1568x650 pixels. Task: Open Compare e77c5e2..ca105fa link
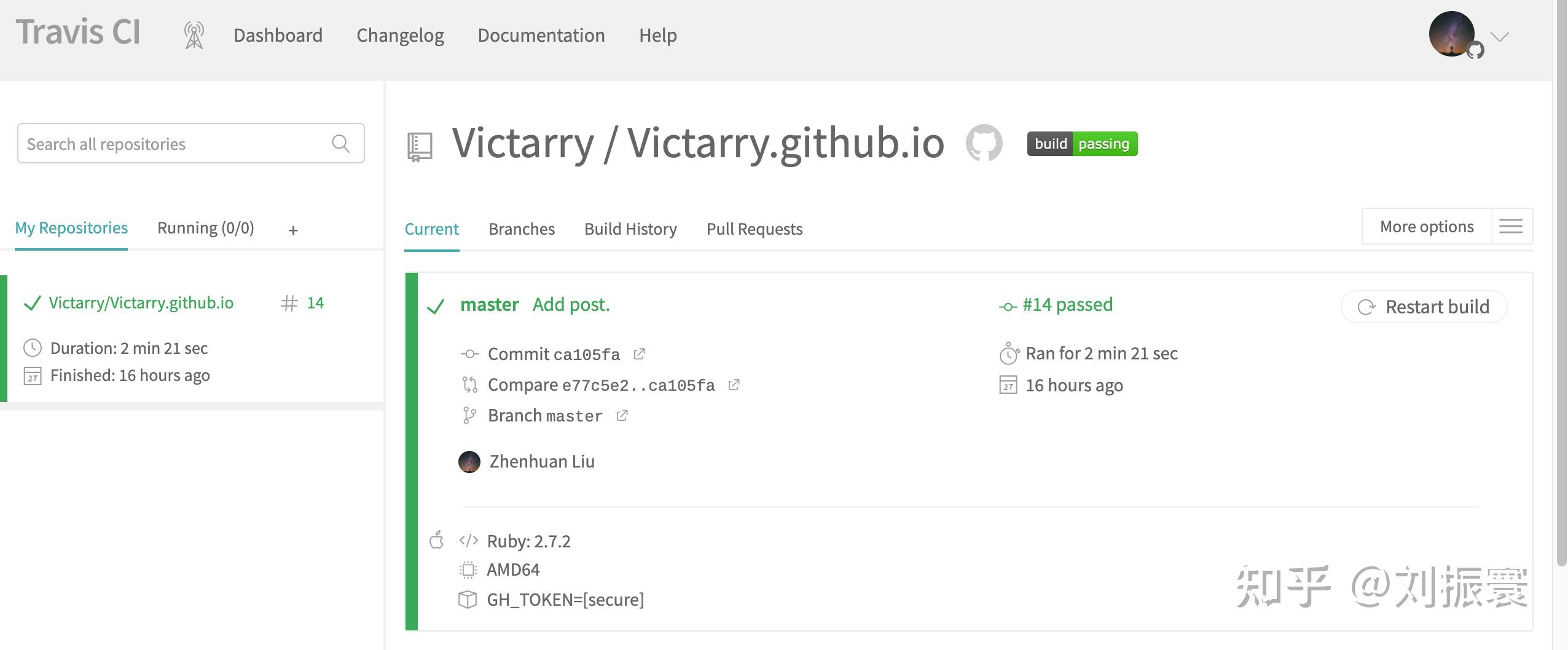click(602, 385)
